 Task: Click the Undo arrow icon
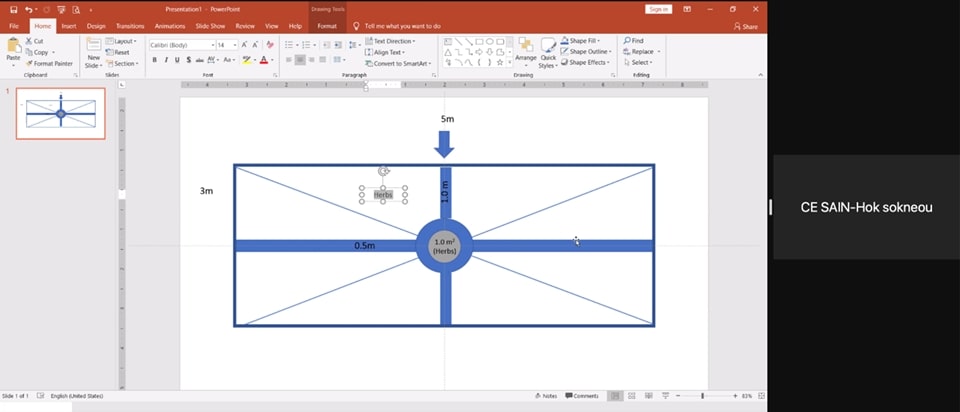[x=29, y=9]
